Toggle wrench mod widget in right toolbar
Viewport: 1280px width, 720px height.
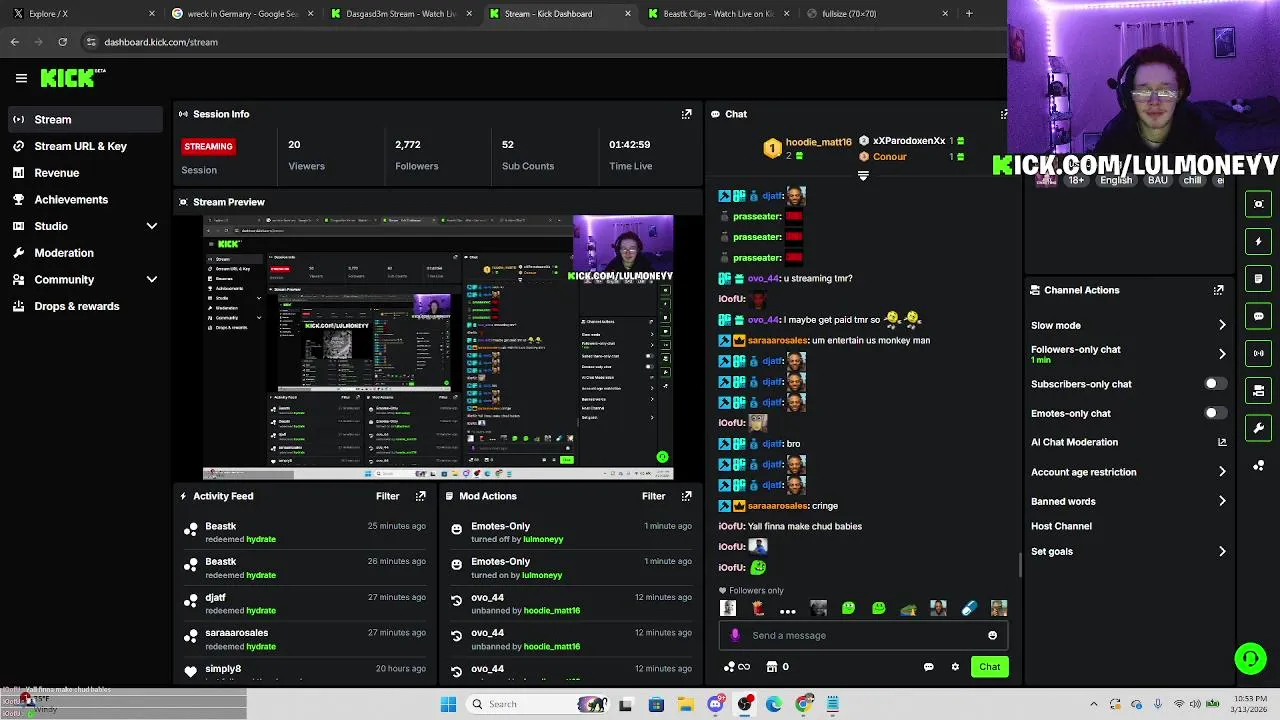1258,428
